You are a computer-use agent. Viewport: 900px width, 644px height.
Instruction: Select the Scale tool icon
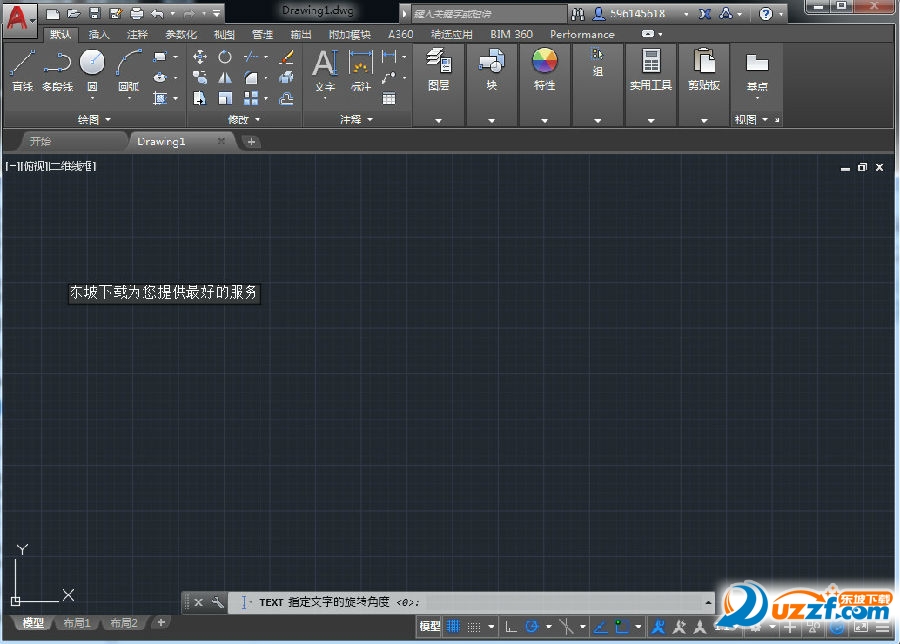(225, 98)
